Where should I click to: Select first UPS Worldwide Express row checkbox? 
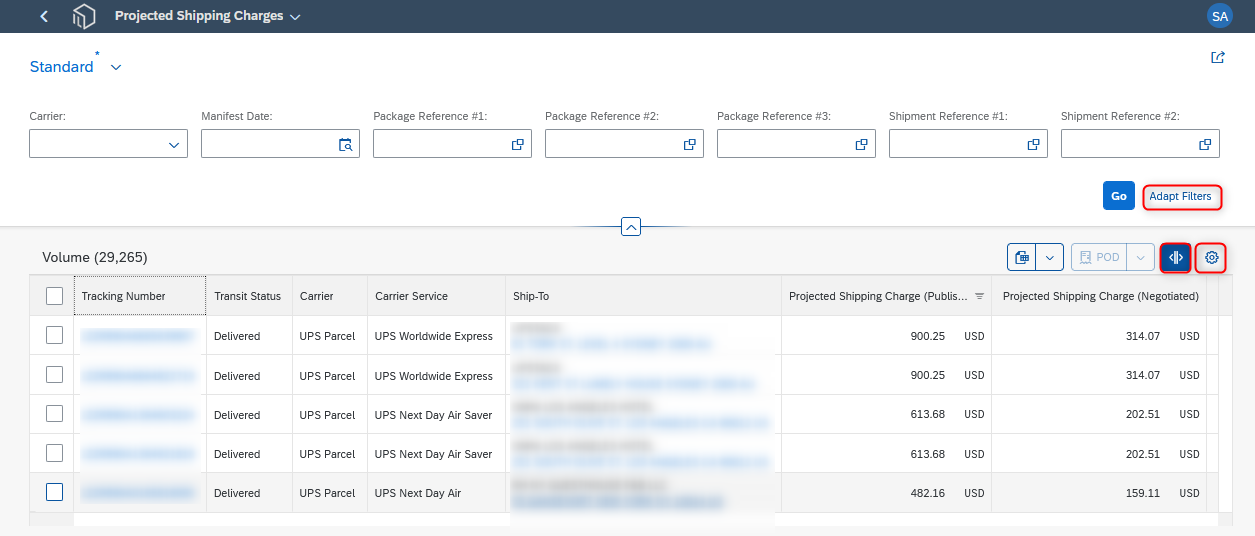coord(54,335)
